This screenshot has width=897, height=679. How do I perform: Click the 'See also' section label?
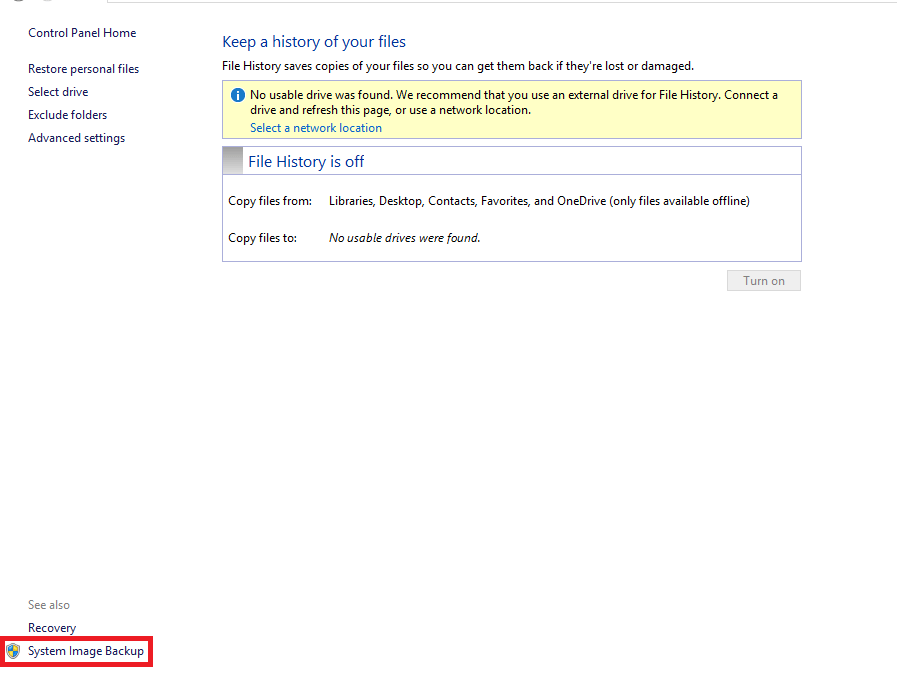point(49,605)
